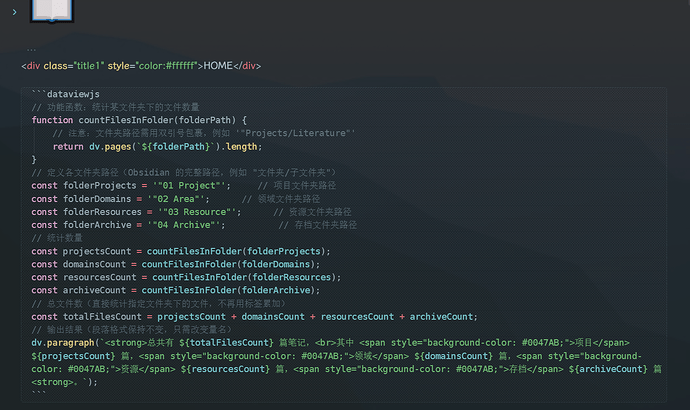Viewport: 690px width, 410px height.
Task: Click the const folderProjects line
Action: click(x=184, y=186)
